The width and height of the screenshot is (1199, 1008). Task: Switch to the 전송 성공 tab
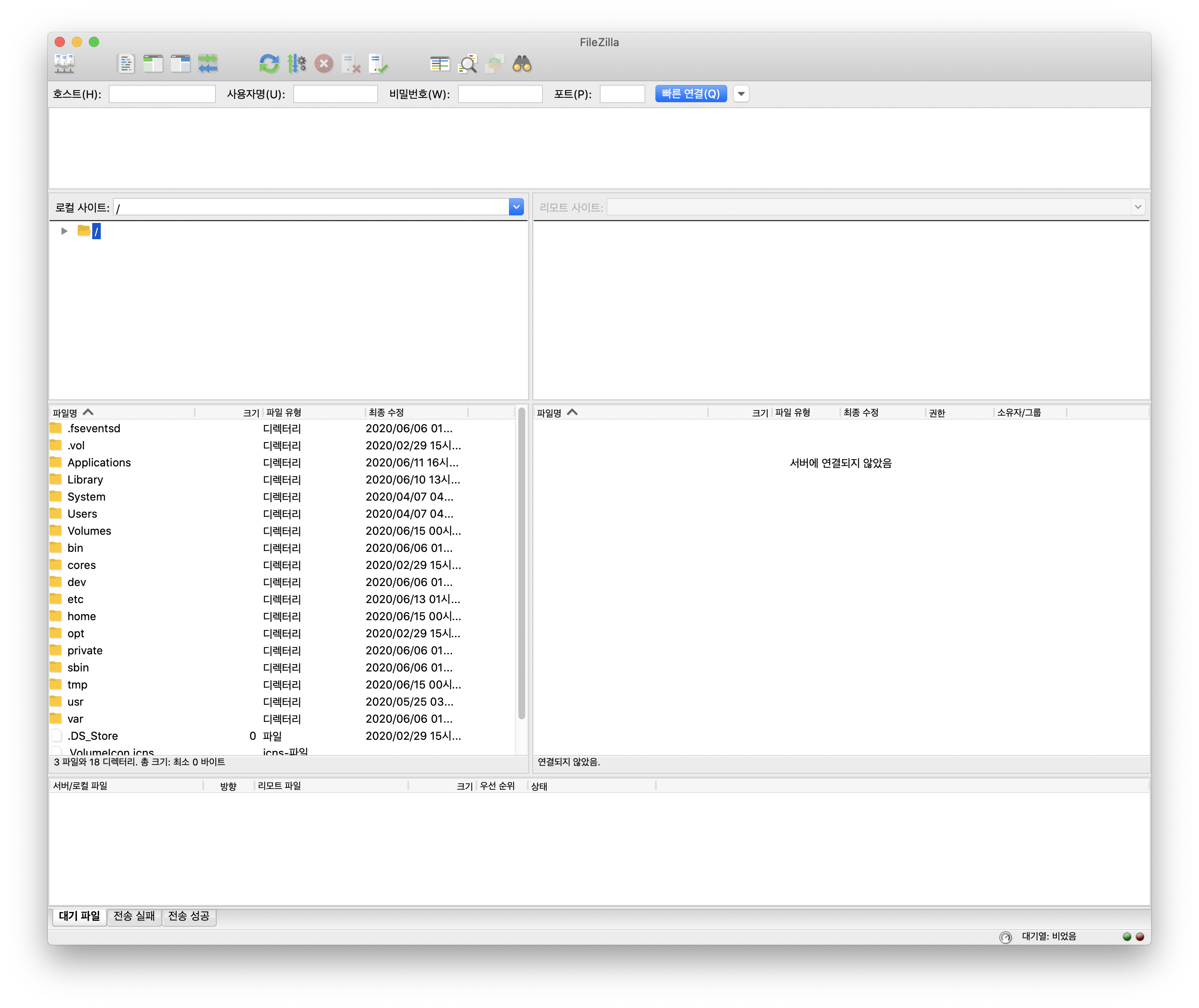[188, 916]
